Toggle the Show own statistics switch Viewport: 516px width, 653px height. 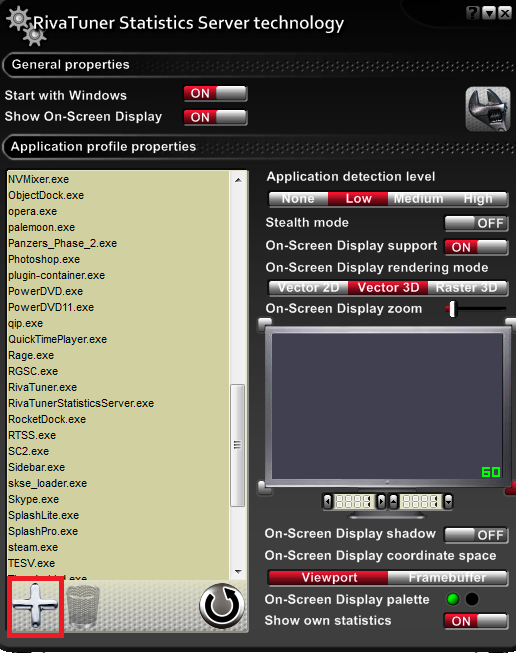tap(476, 621)
